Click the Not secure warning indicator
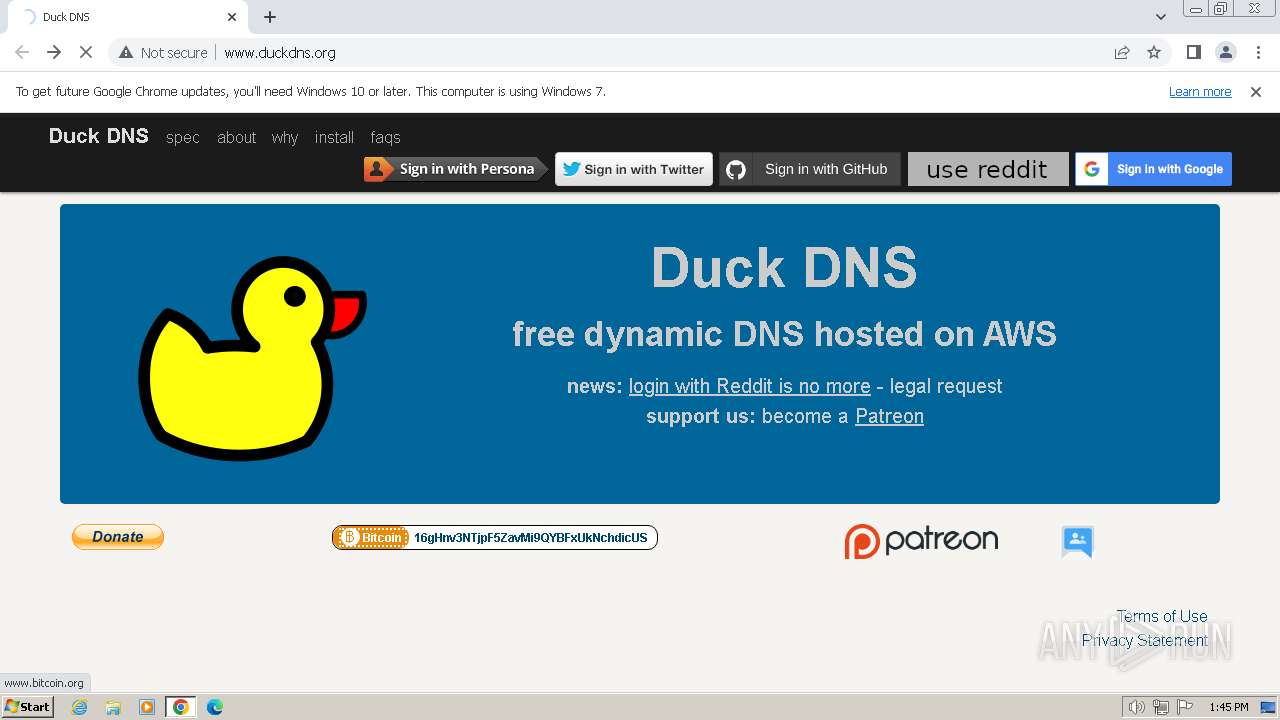The width and height of the screenshot is (1280, 720). pyautogui.click(x=163, y=52)
